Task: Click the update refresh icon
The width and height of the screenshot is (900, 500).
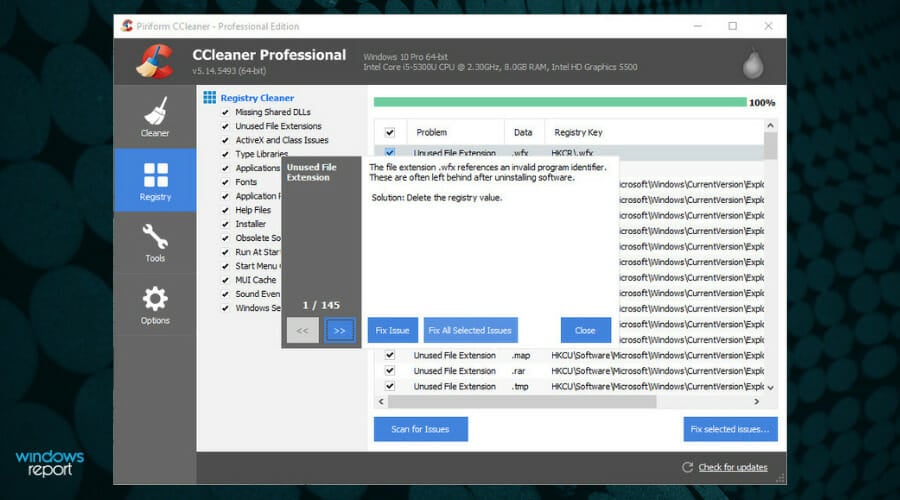Action: [x=687, y=467]
